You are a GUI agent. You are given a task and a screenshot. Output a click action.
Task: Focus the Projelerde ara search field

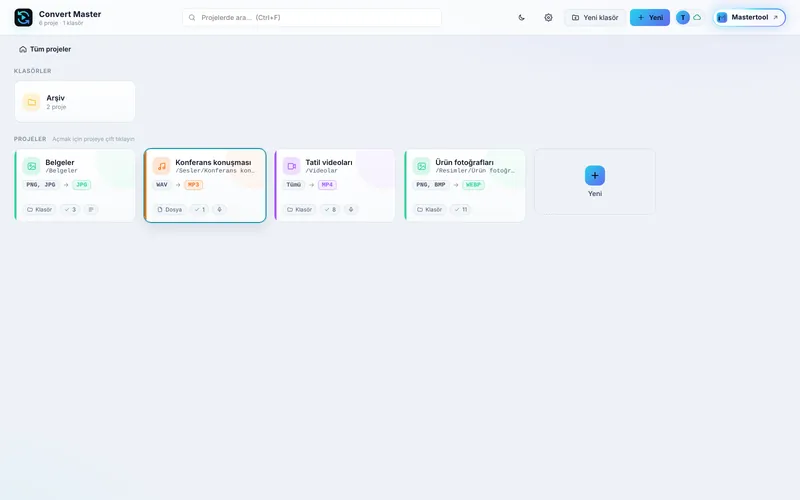click(312, 17)
